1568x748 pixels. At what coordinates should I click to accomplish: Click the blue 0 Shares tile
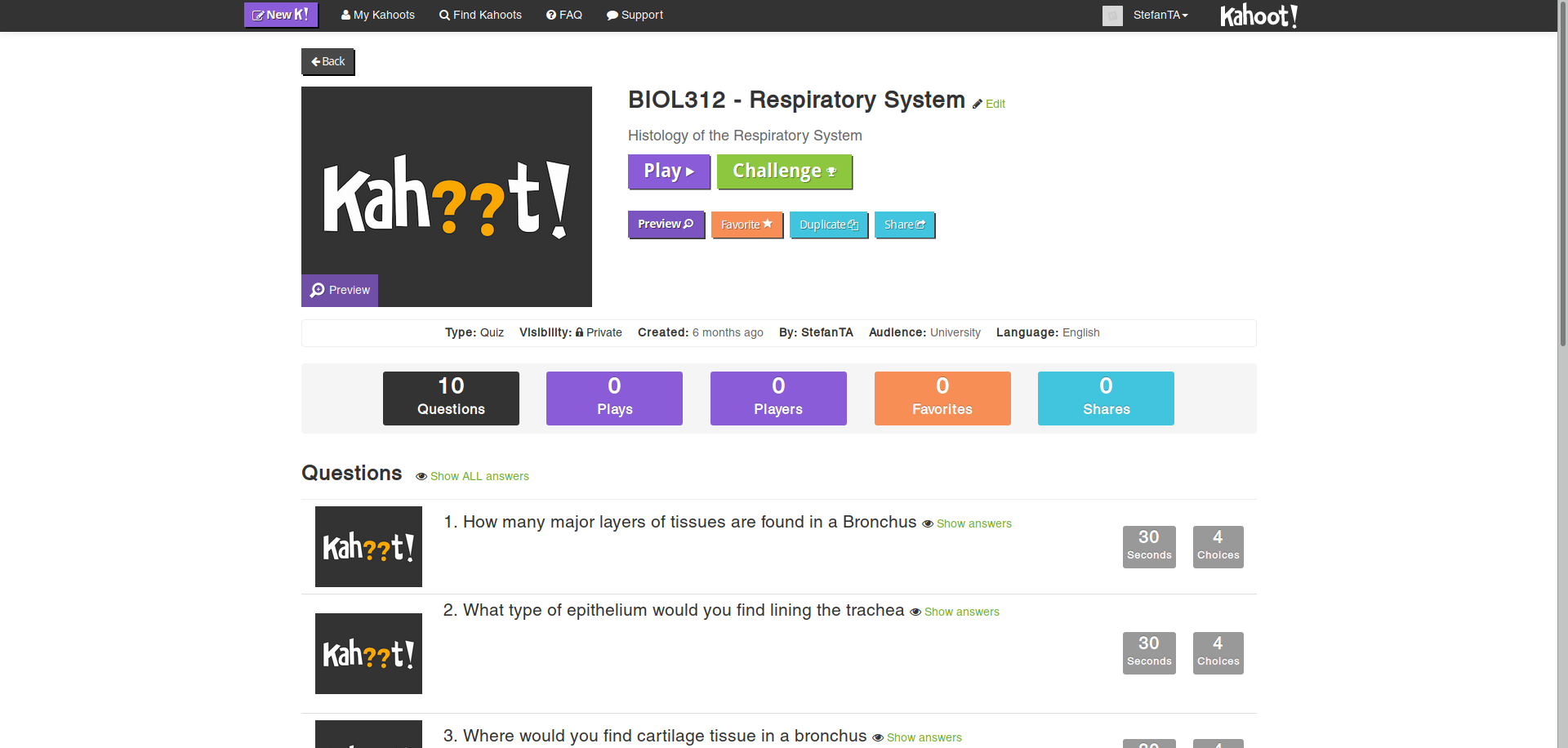(x=1106, y=398)
